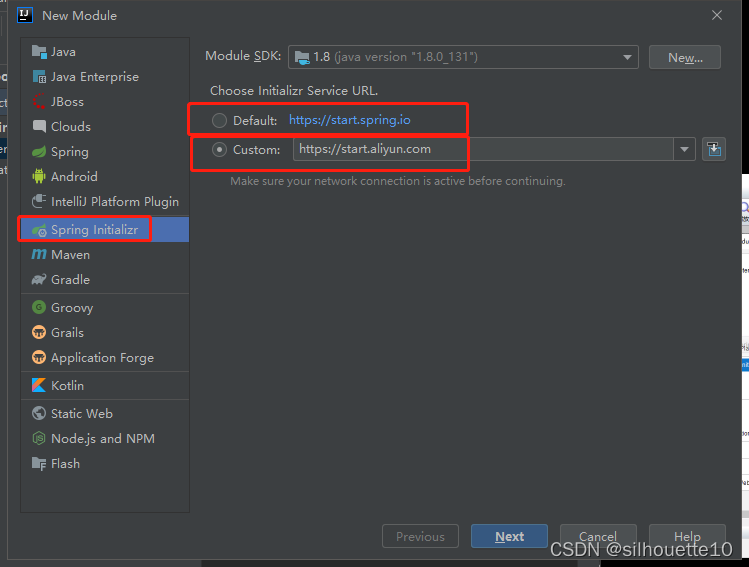Select Spring module type label
749x567 pixels.
(70, 152)
